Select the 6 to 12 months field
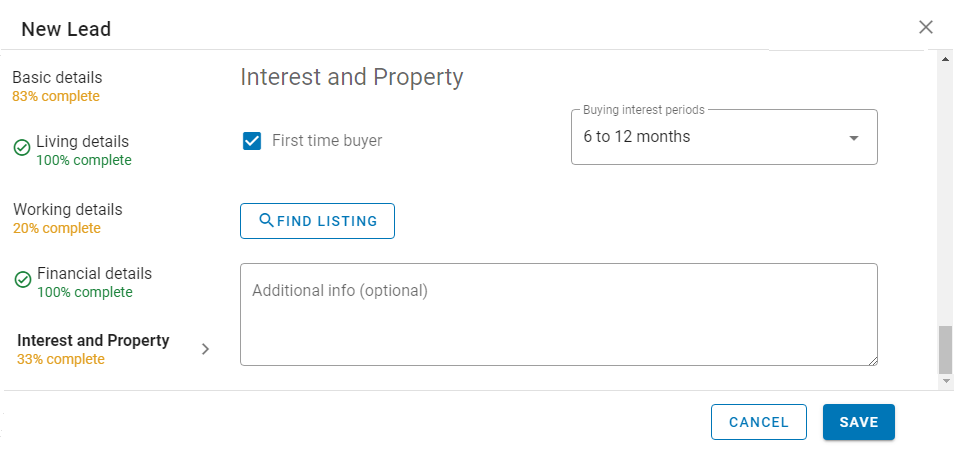954x457 pixels. [724, 137]
